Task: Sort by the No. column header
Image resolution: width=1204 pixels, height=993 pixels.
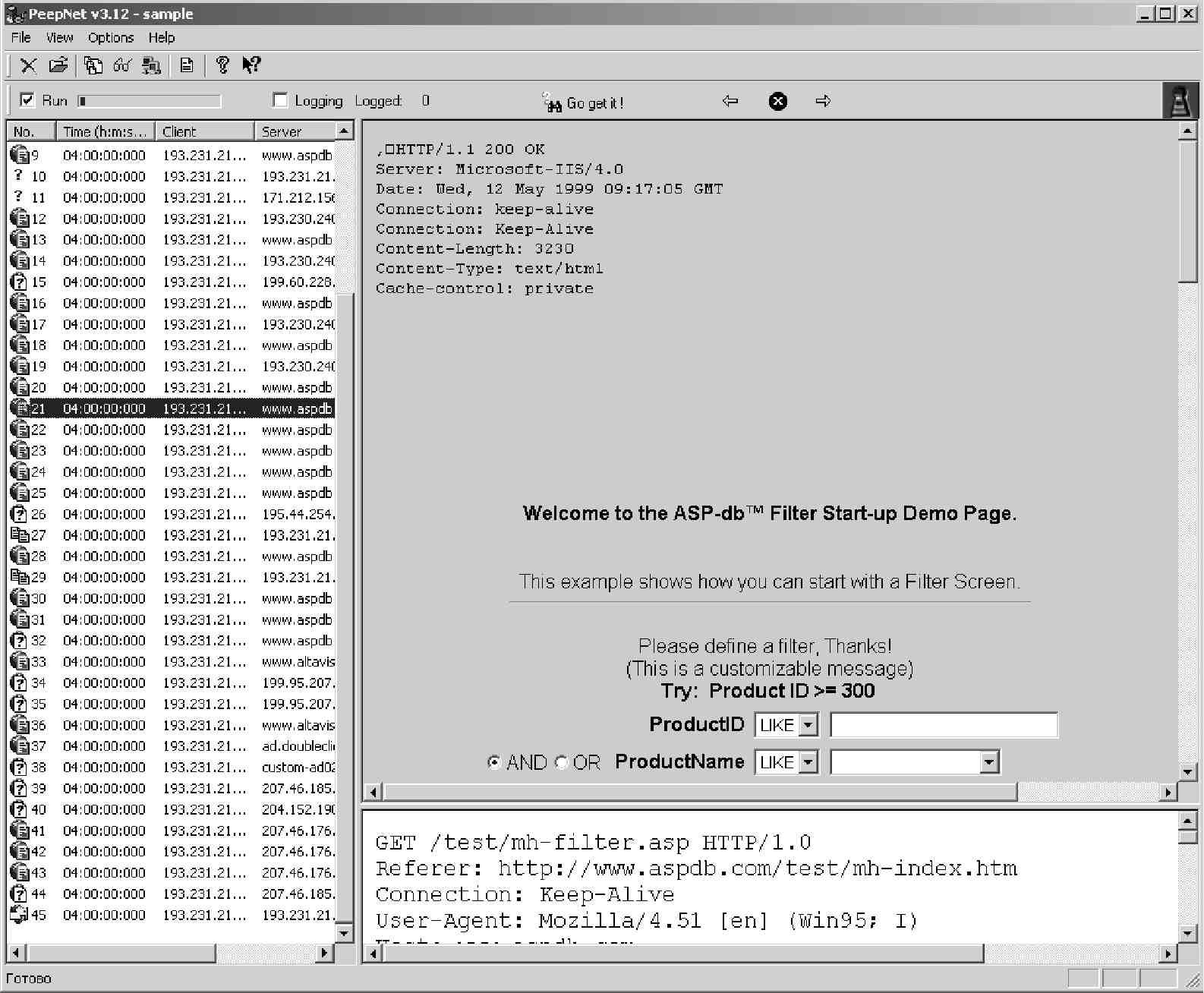Action: tap(32, 131)
